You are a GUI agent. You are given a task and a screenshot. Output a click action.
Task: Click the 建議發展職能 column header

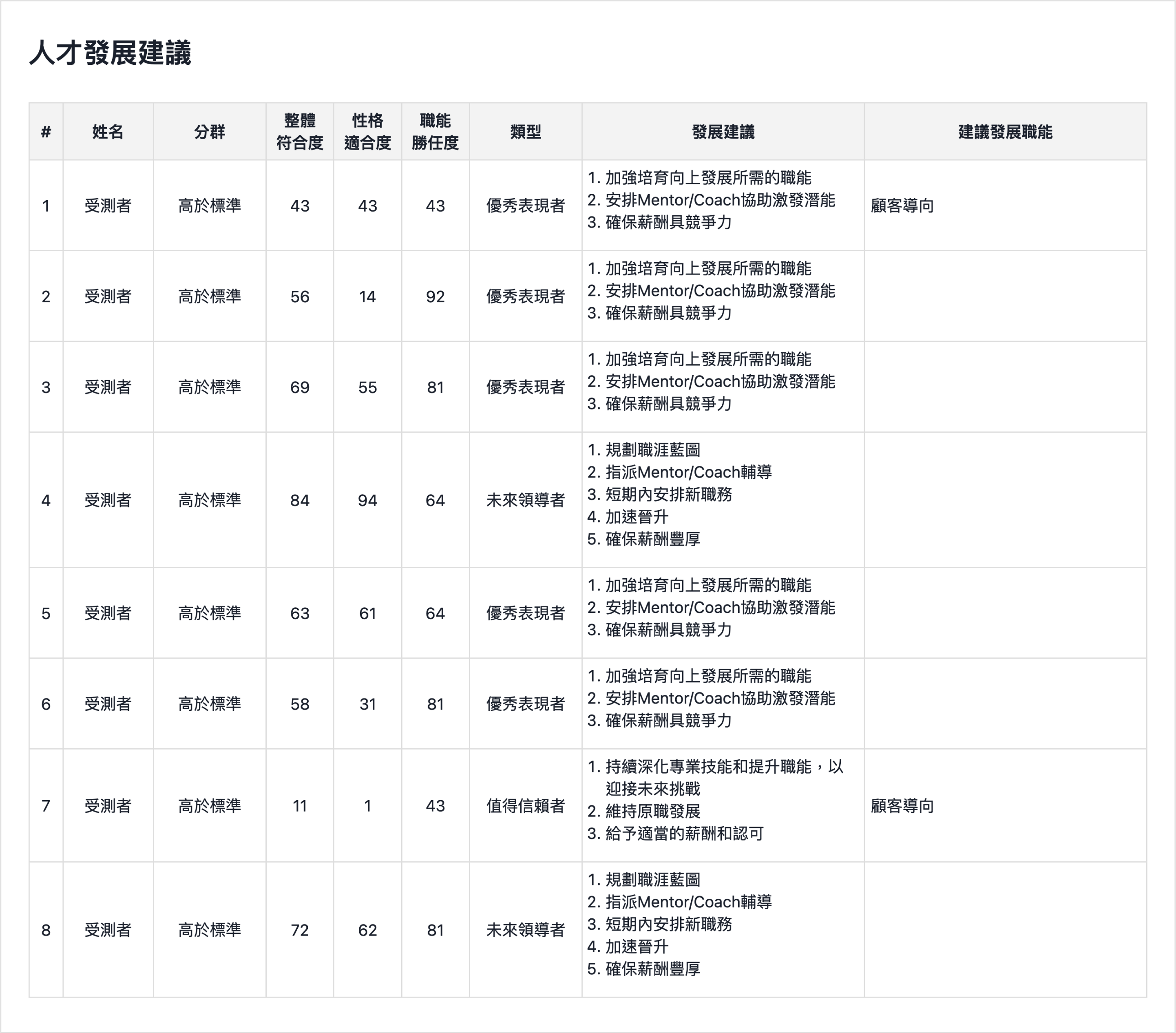tap(1005, 132)
